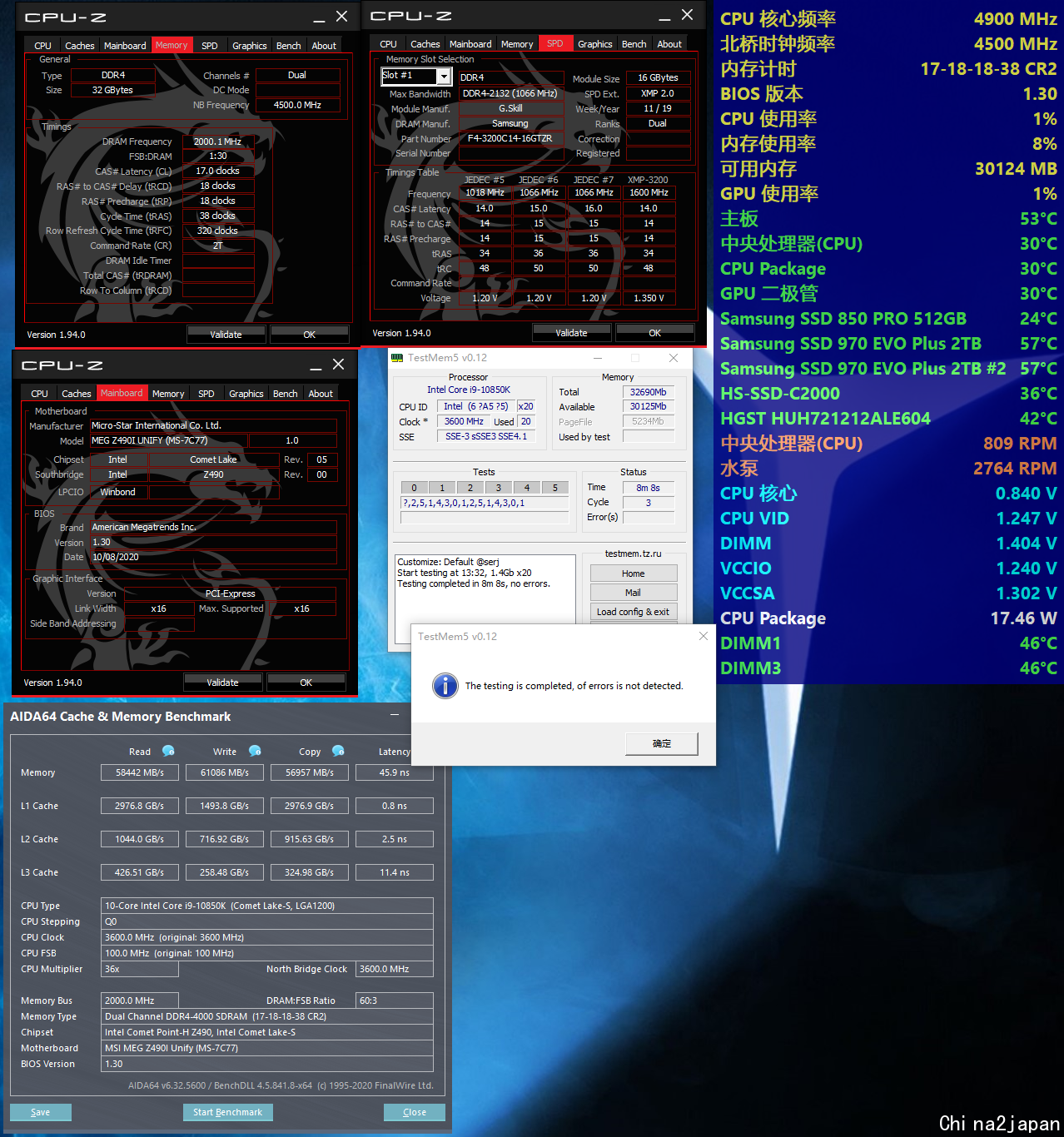Click Load config & exit in TestMem5

coord(634,612)
